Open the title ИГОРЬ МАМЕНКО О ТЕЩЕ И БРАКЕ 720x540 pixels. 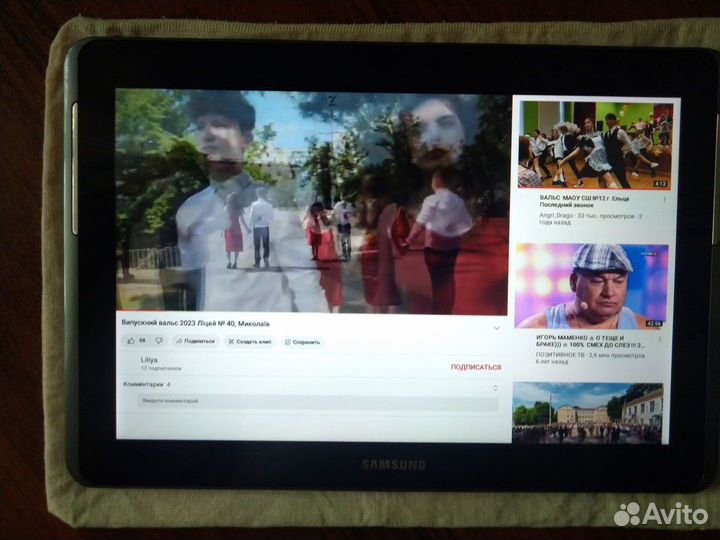[590, 341]
